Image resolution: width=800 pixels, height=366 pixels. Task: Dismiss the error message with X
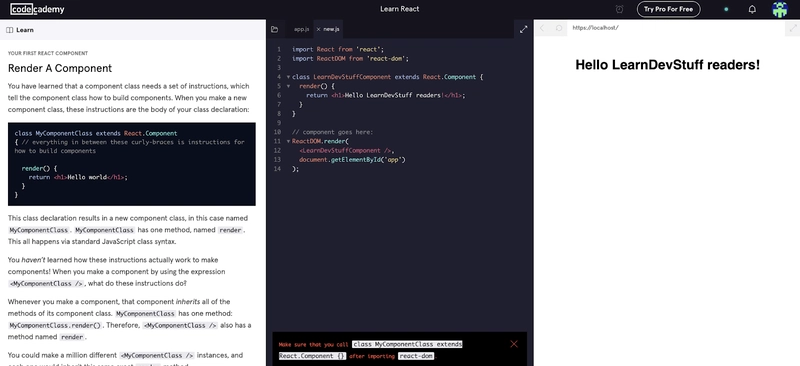coord(514,344)
